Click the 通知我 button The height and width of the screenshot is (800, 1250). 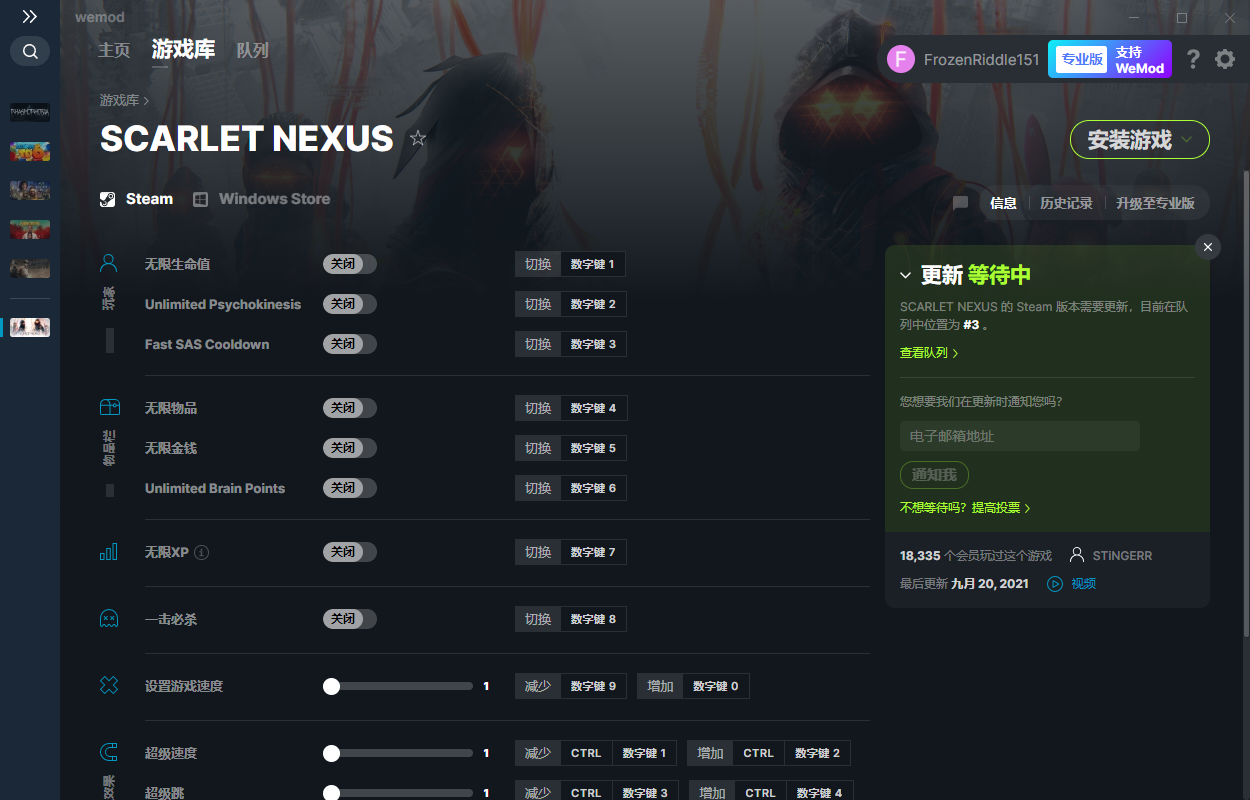934,475
